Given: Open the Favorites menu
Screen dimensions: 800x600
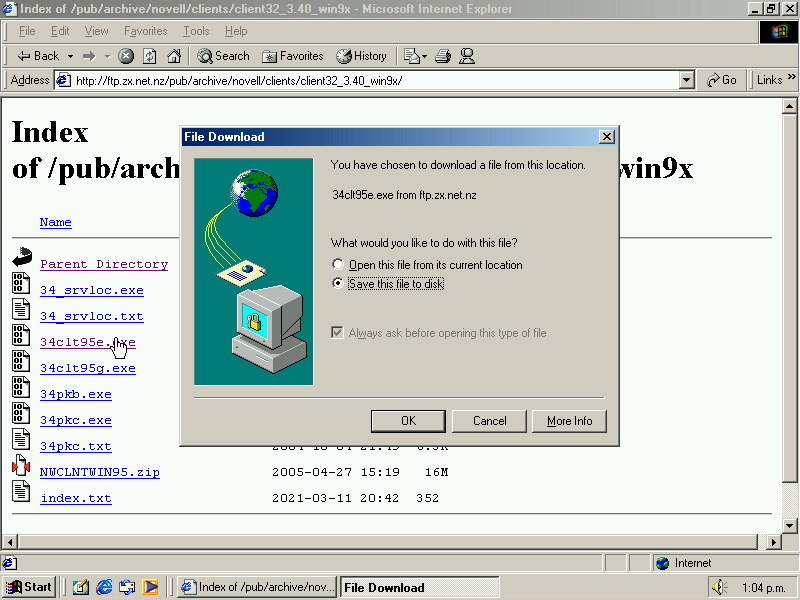Looking at the screenshot, I should tap(145, 31).
